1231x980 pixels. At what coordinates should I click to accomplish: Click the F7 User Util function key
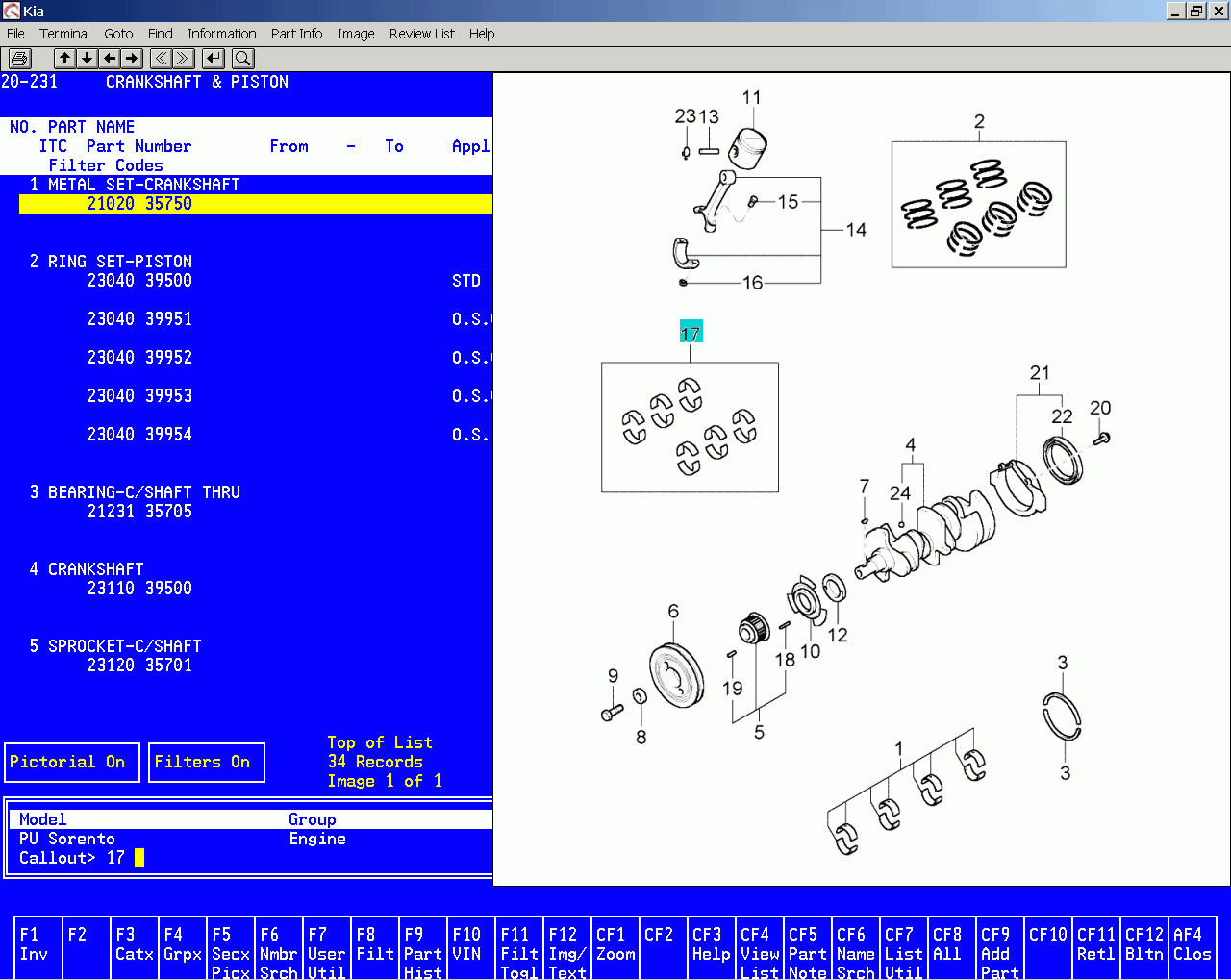click(x=327, y=950)
